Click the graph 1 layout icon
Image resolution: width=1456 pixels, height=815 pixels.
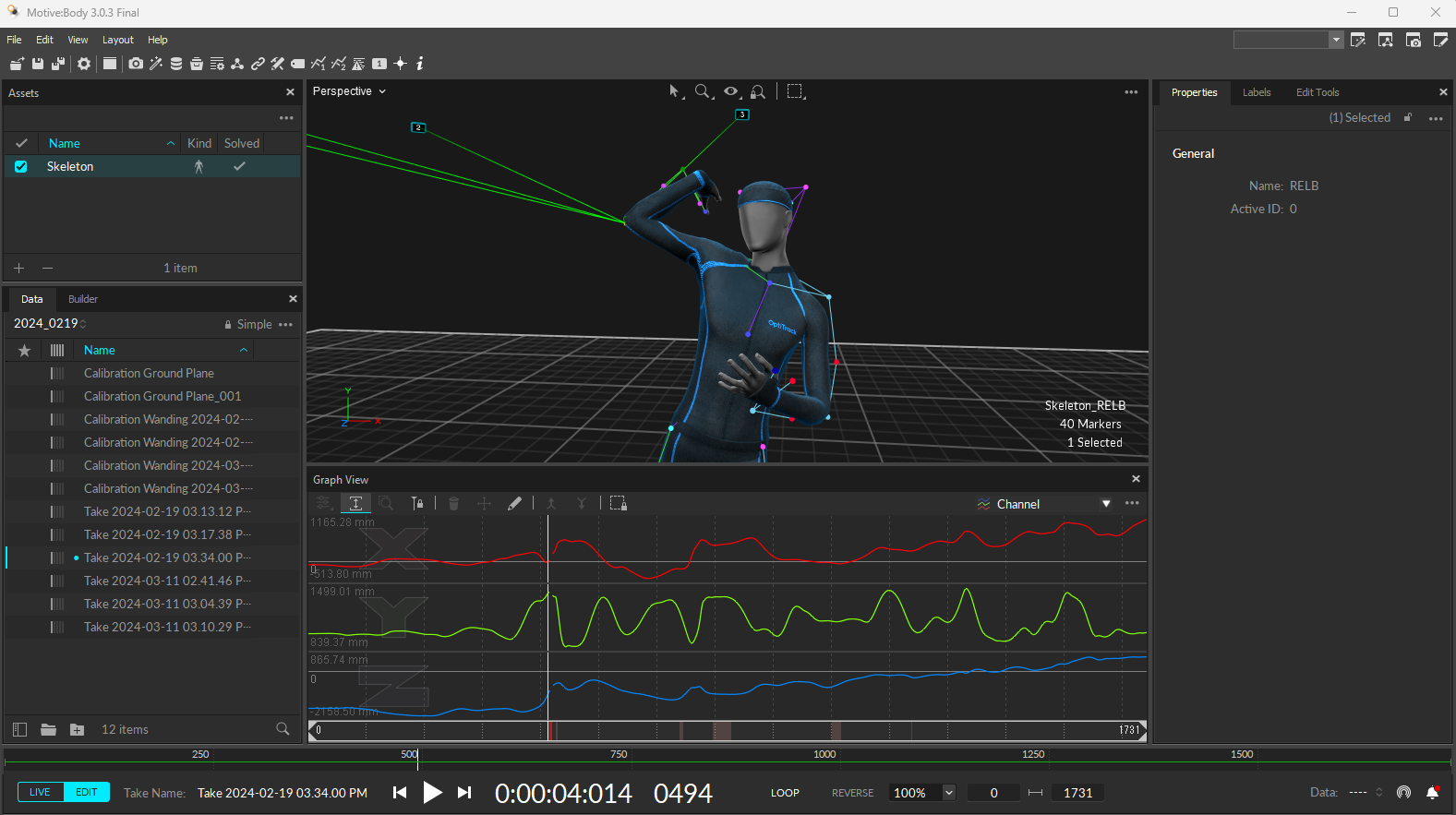coord(319,64)
